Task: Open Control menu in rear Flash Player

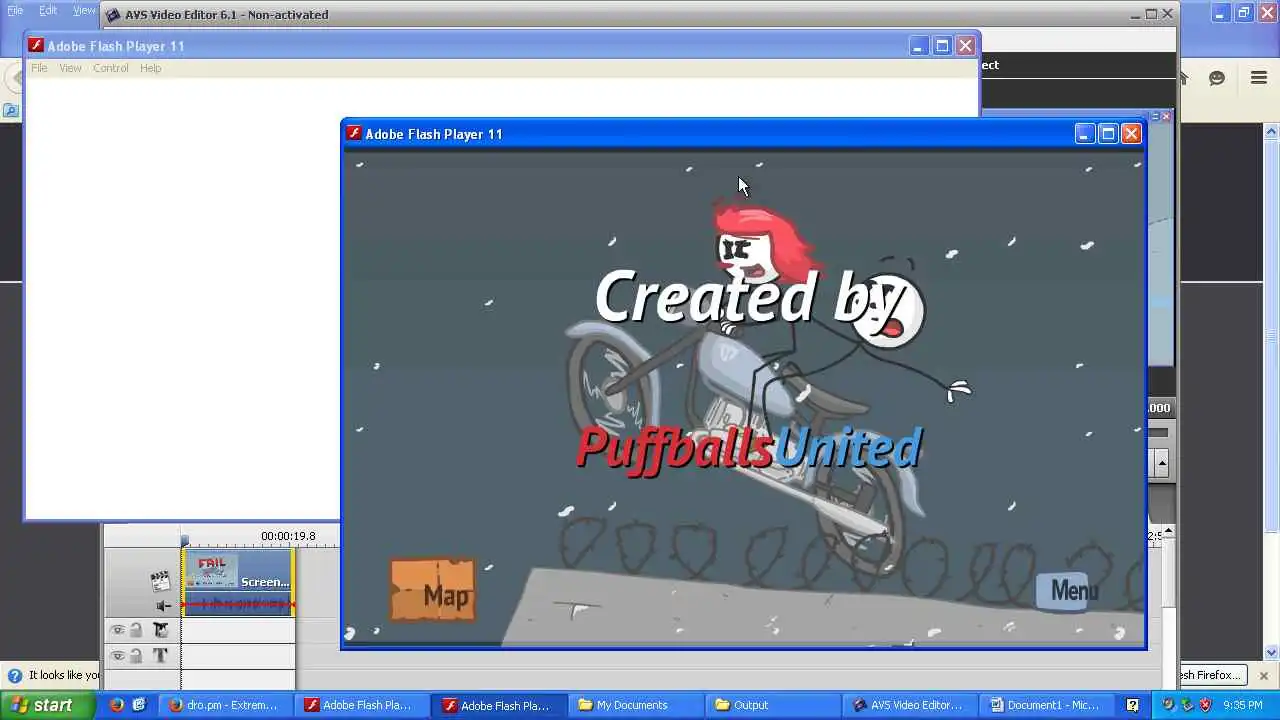Action: tap(111, 68)
